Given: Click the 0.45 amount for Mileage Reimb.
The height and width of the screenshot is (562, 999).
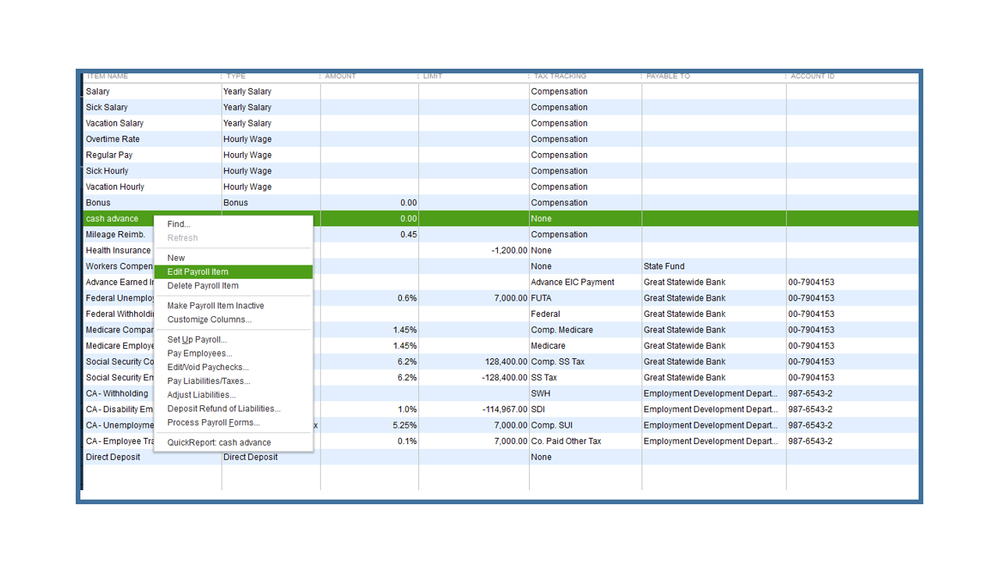Looking at the screenshot, I should pos(408,235).
